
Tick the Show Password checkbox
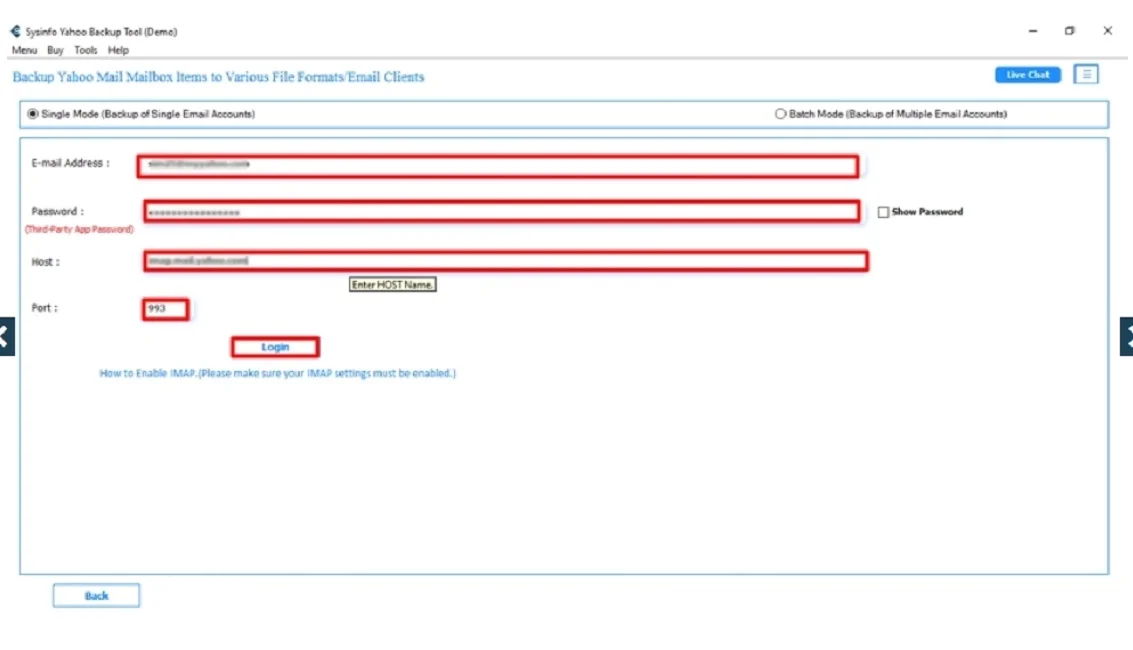pos(883,212)
